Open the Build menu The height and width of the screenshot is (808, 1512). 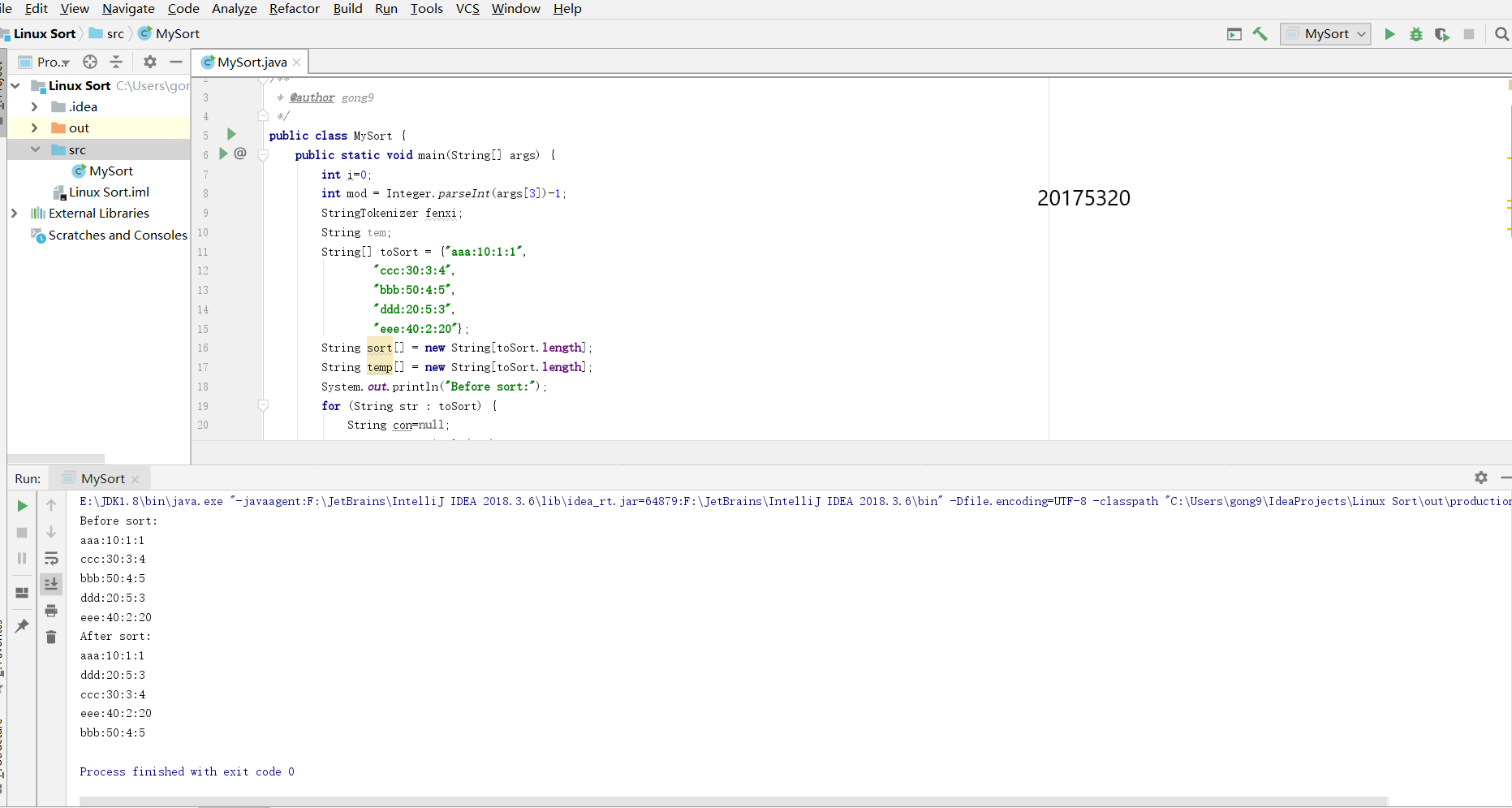click(x=347, y=9)
